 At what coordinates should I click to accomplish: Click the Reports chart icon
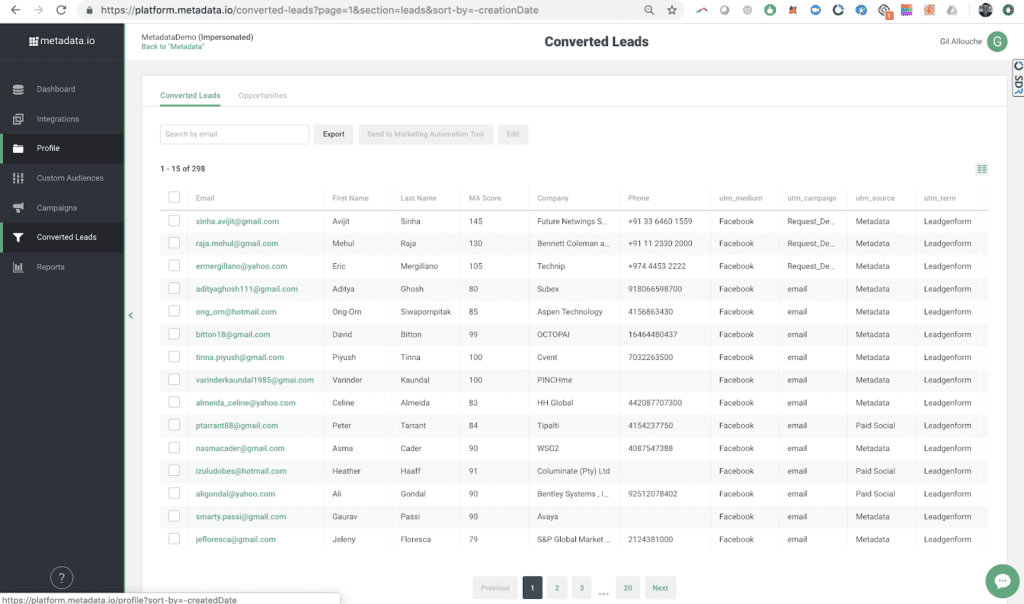pos(18,267)
